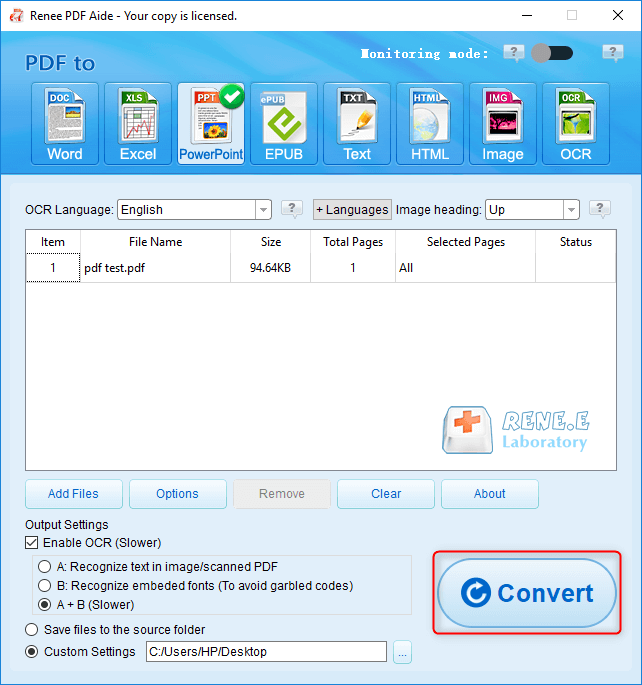Choose the Text output format icon

(x=357, y=124)
